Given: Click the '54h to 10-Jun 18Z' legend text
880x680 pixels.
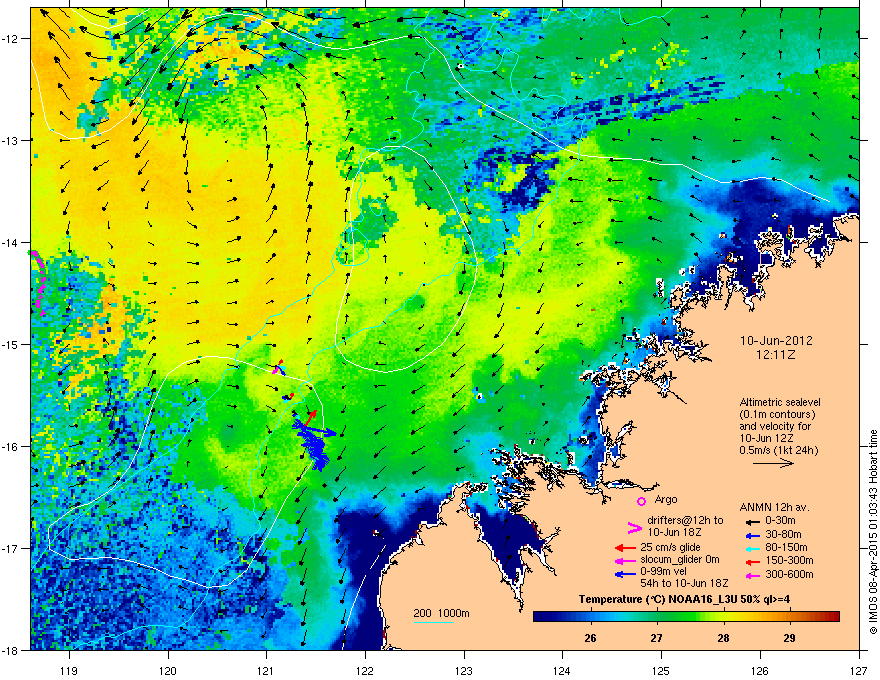Looking at the screenshot, I should coord(684,583).
